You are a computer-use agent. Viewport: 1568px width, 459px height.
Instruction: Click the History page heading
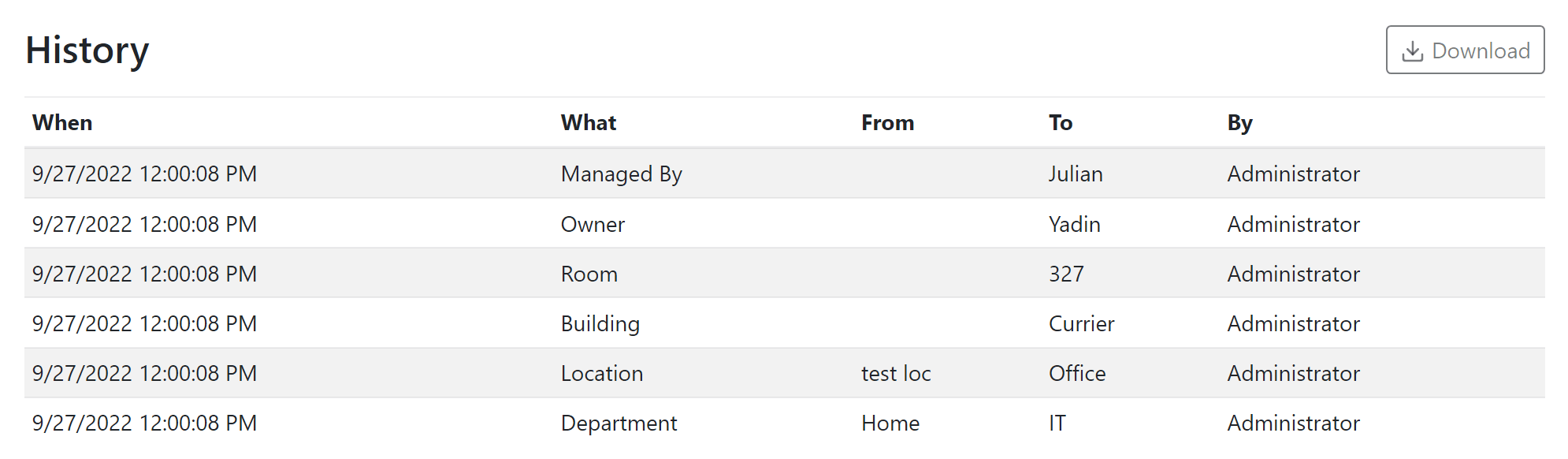coord(87,49)
